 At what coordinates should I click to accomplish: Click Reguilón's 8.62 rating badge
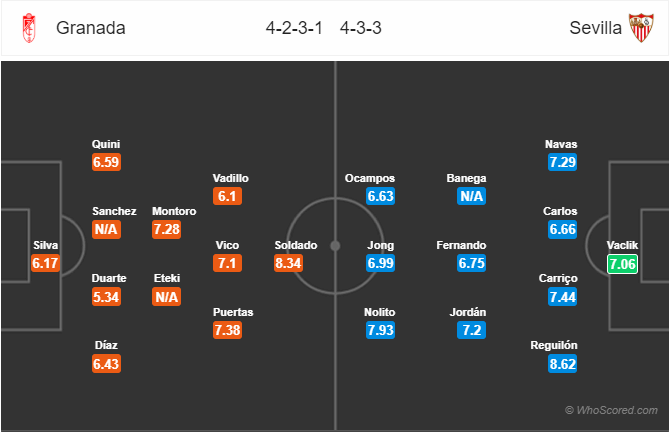point(563,364)
